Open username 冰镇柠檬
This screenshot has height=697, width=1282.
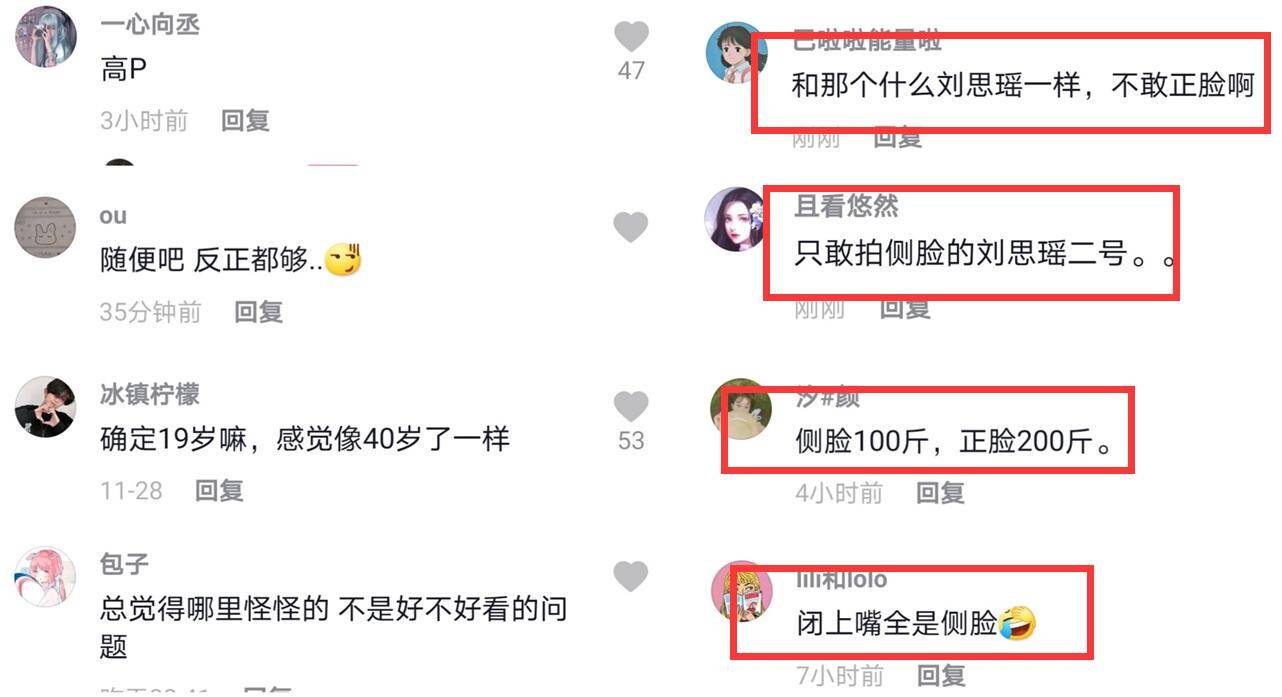point(150,394)
